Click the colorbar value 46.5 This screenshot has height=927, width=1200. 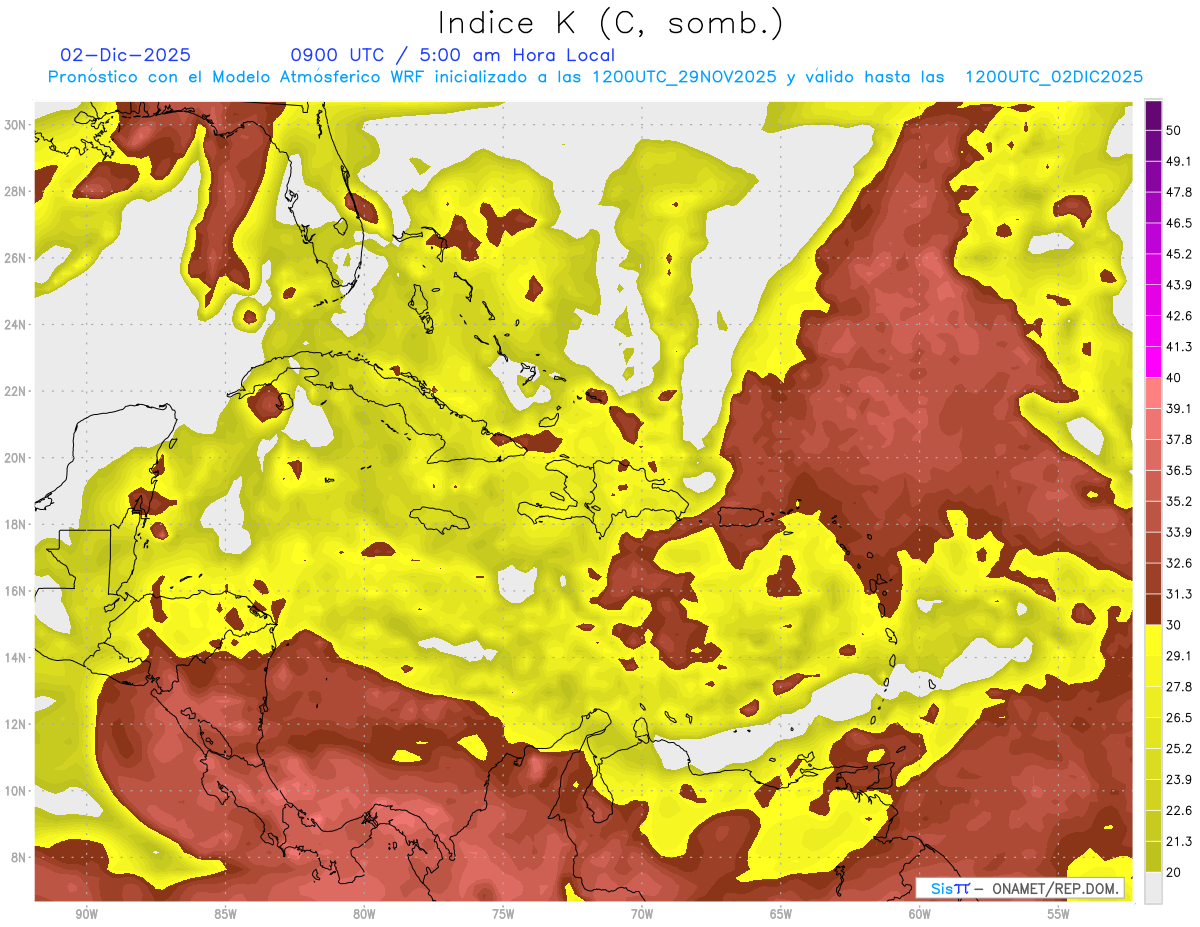click(x=1180, y=223)
